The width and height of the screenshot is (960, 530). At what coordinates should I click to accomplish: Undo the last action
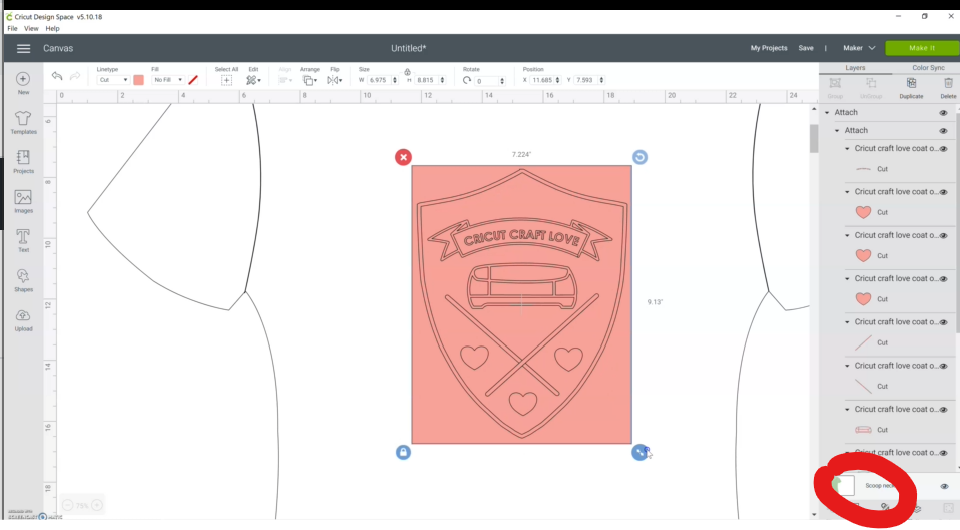(x=57, y=76)
